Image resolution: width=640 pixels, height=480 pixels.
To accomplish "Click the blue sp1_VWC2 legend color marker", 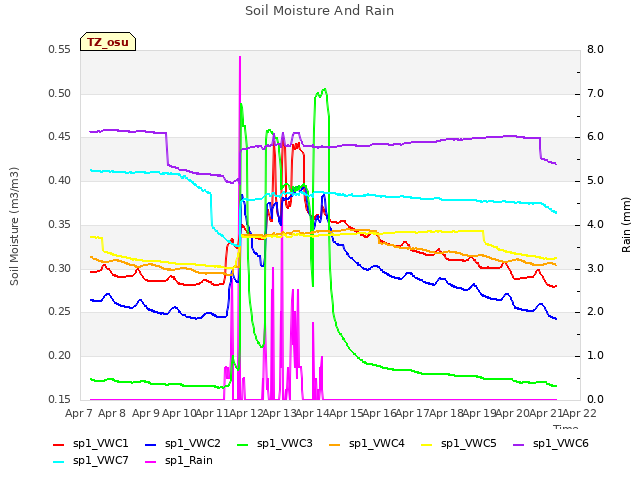I will pyautogui.click(x=151, y=444).
